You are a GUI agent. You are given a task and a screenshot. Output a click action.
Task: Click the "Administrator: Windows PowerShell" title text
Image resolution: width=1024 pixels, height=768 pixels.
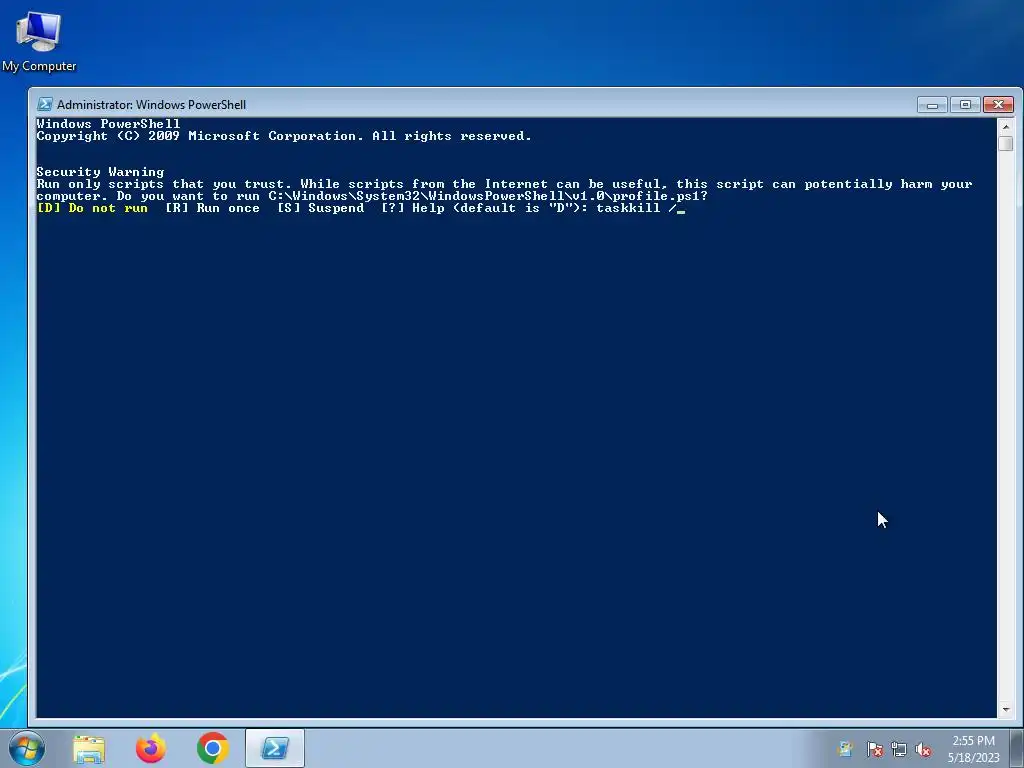[x=152, y=104]
